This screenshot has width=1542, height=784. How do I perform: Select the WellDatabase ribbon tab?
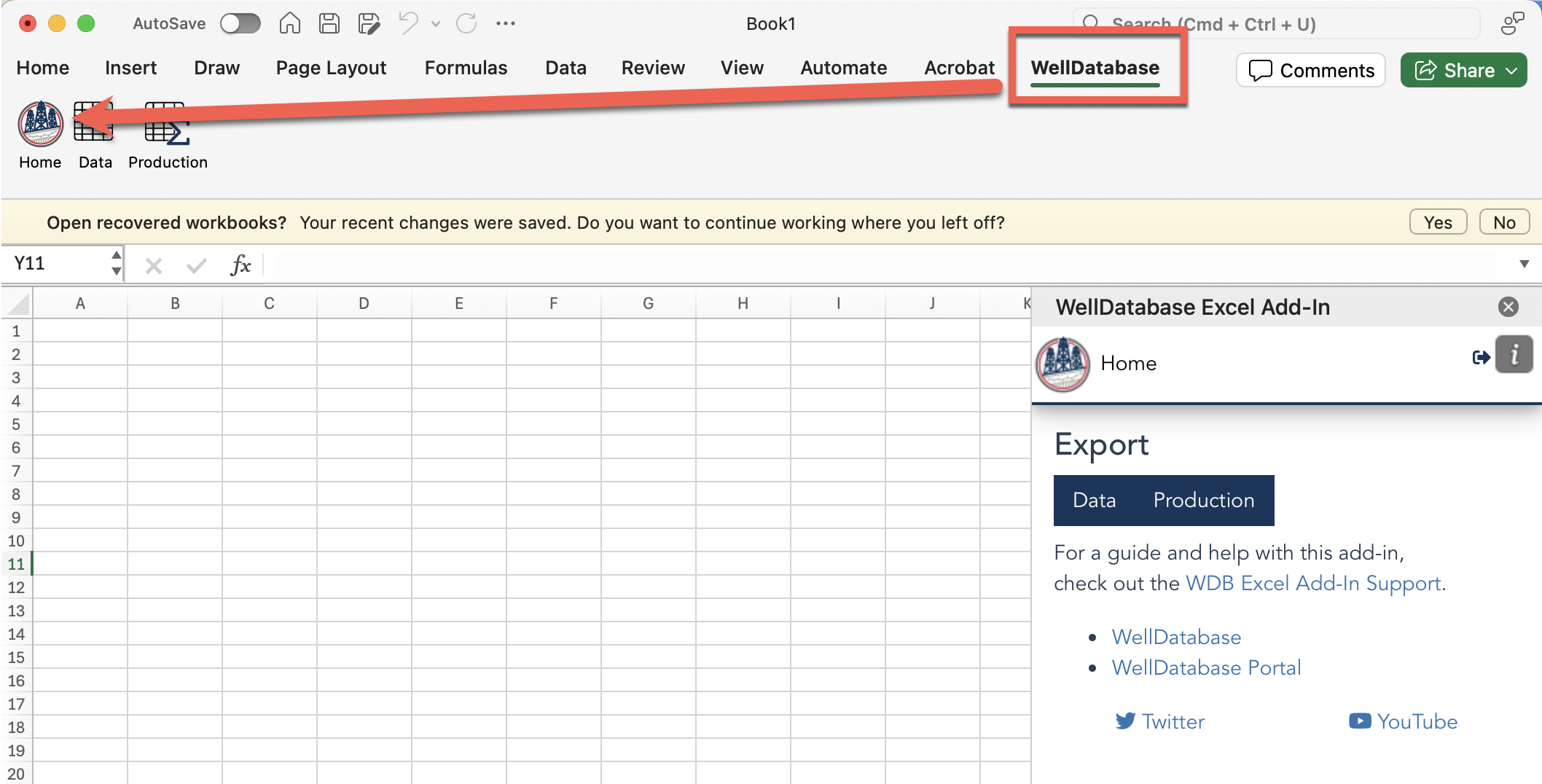[1095, 68]
